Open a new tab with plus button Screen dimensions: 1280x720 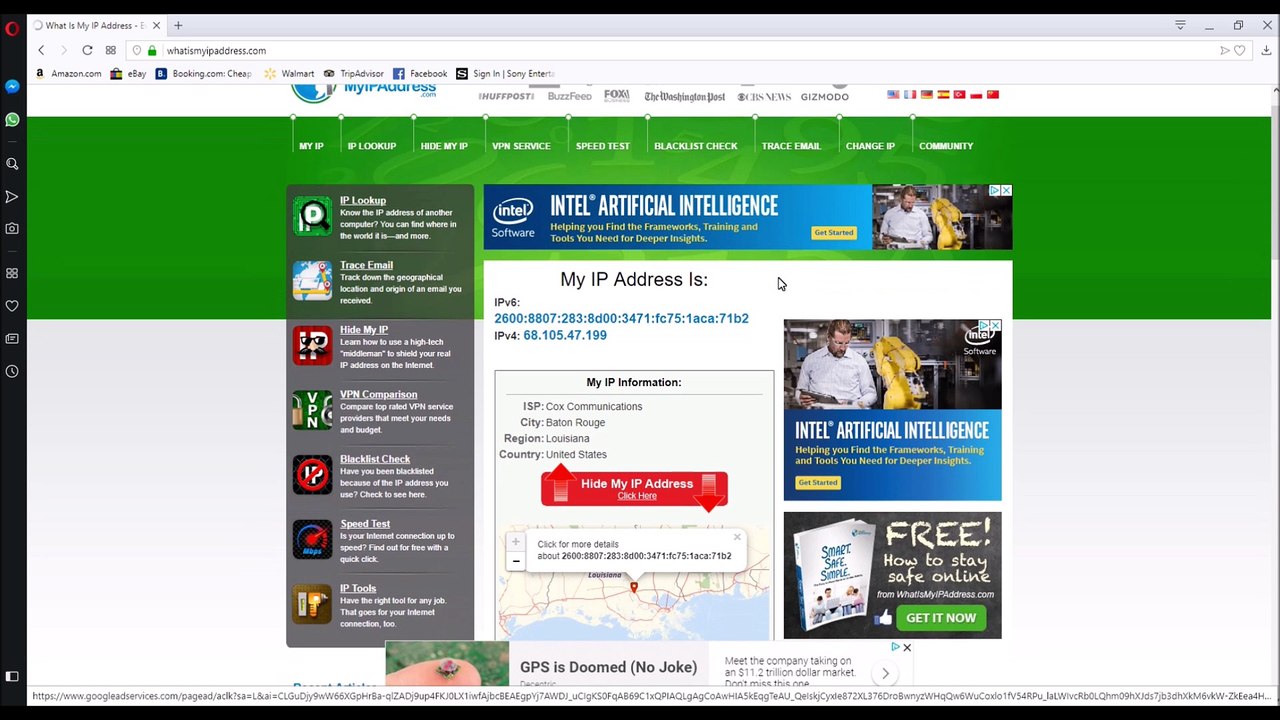(x=178, y=25)
